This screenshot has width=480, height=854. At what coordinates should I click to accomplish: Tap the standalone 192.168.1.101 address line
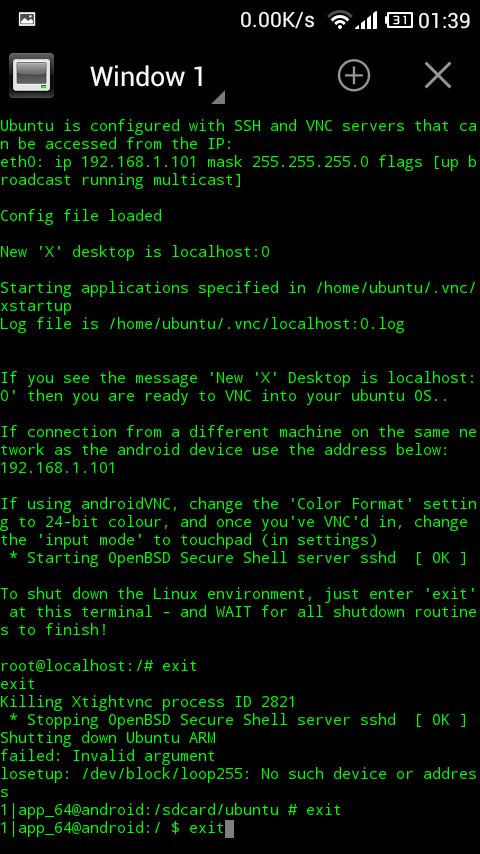58,468
